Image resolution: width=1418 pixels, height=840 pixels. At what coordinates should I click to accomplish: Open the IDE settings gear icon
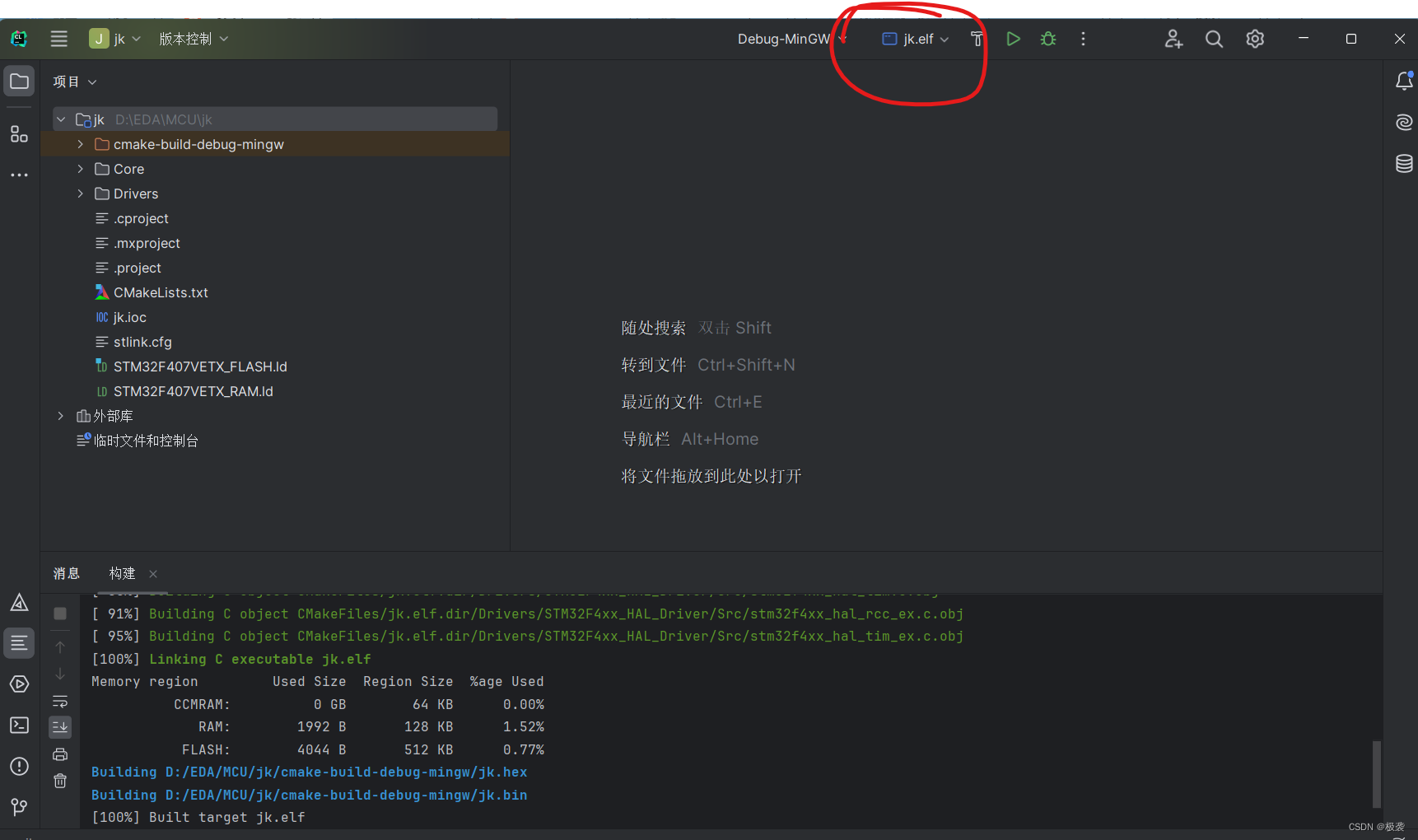(x=1255, y=39)
